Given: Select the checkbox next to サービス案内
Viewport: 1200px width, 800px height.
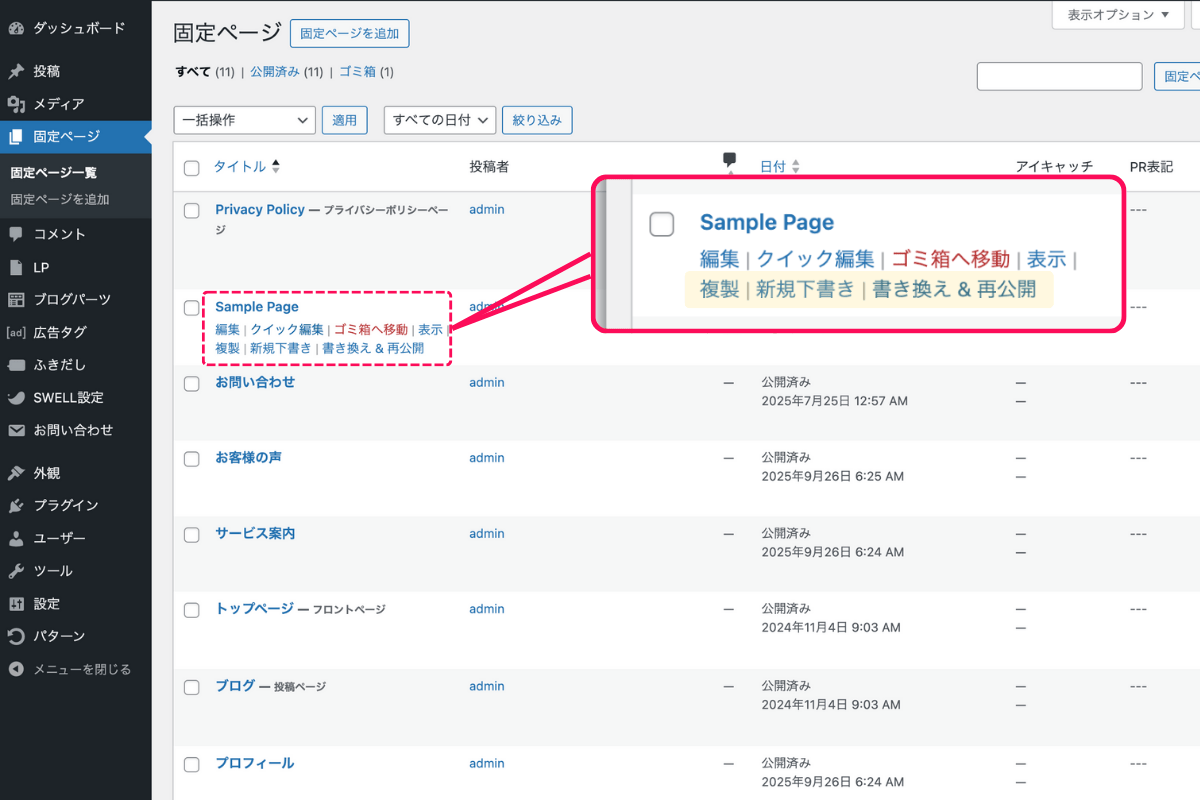Looking at the screenshot, I should [192, 535].
